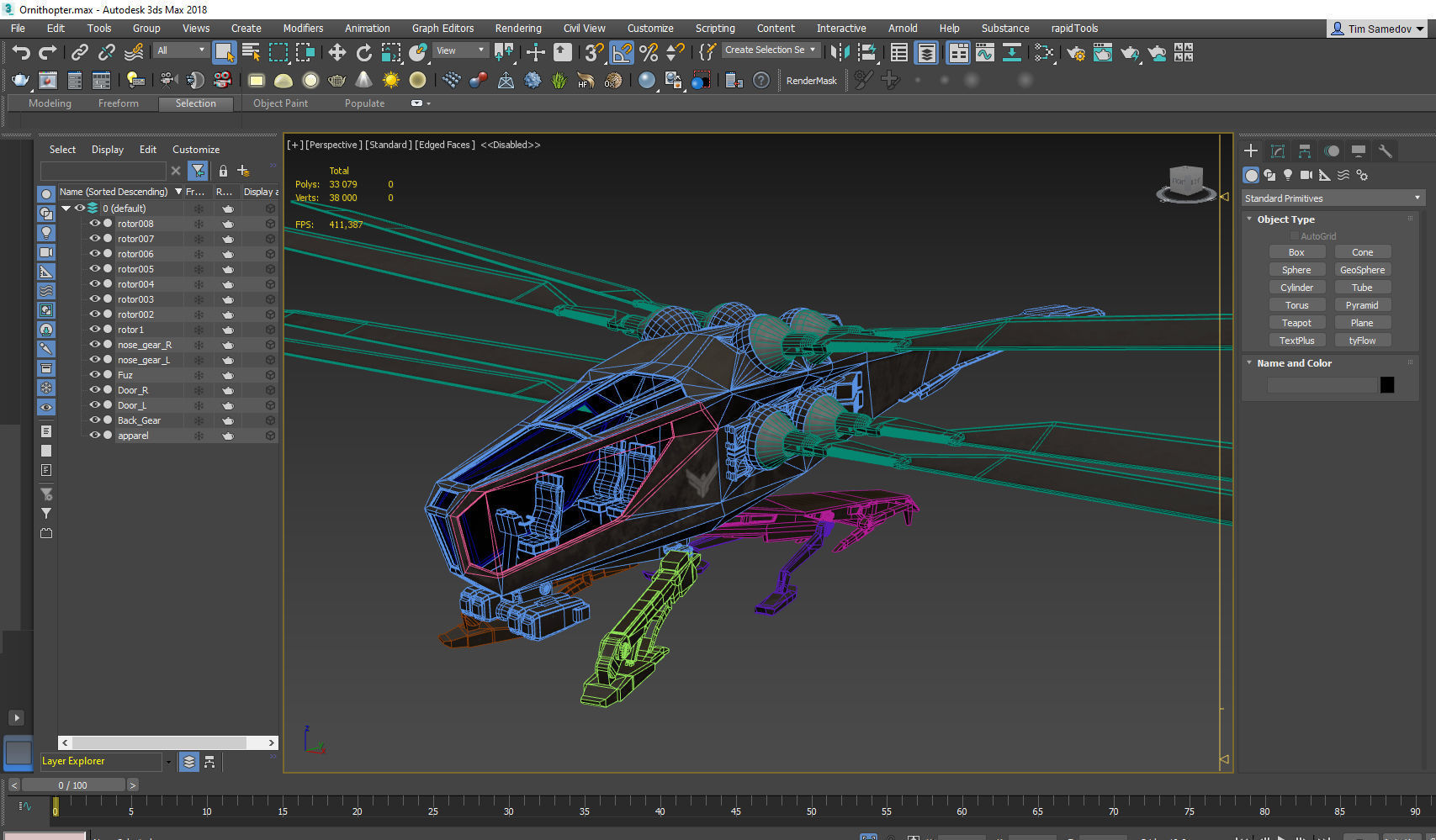The height and width of the screenshot is (840, 1436).
Task: Toggle the Percent Snap icon
Action: point(649,52)
